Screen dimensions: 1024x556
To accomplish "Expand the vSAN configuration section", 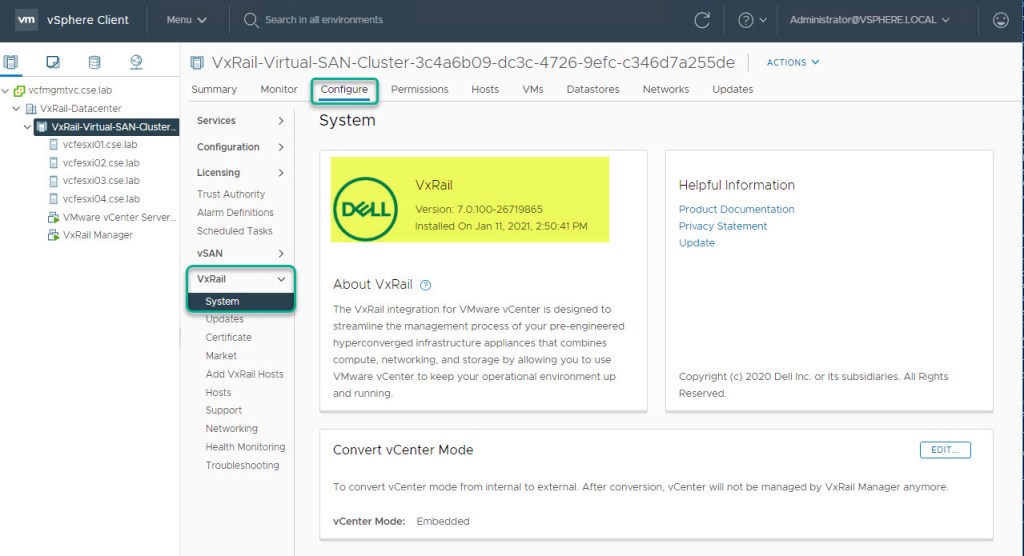I will (240, 254).
